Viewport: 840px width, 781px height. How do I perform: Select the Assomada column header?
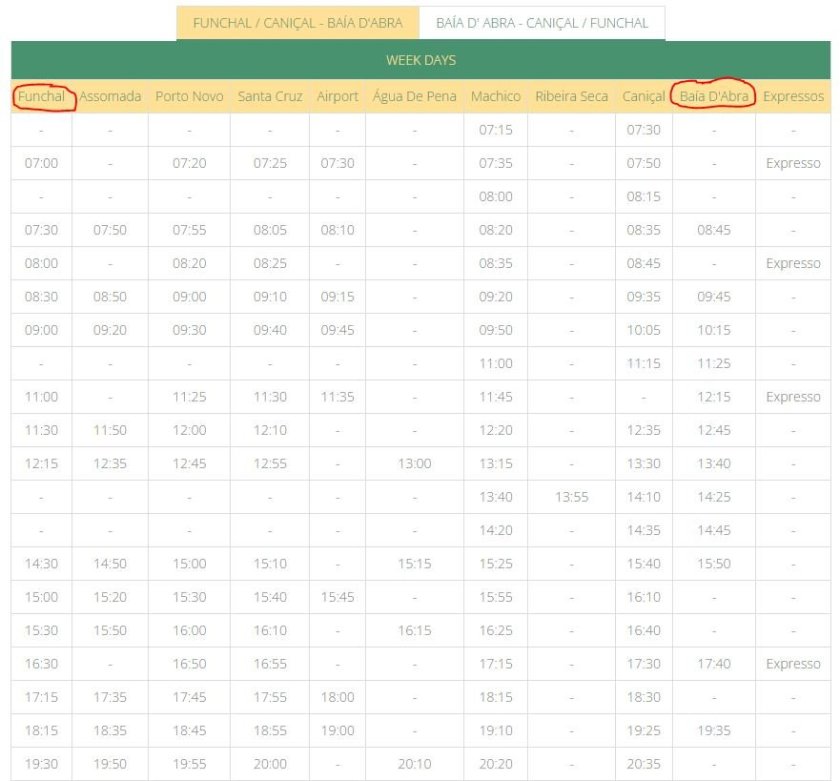(110, 97)
